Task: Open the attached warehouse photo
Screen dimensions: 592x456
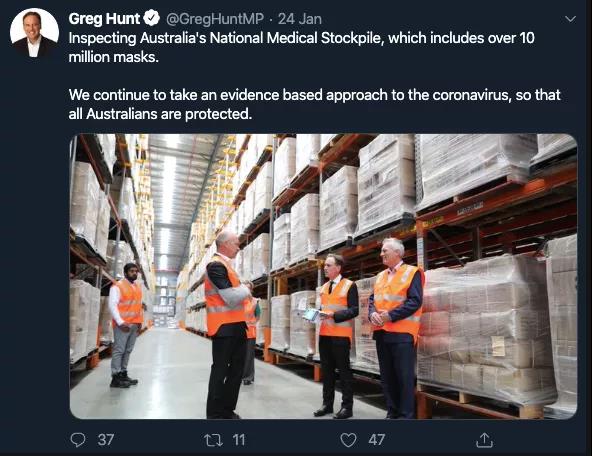Action: pos(323,276)
